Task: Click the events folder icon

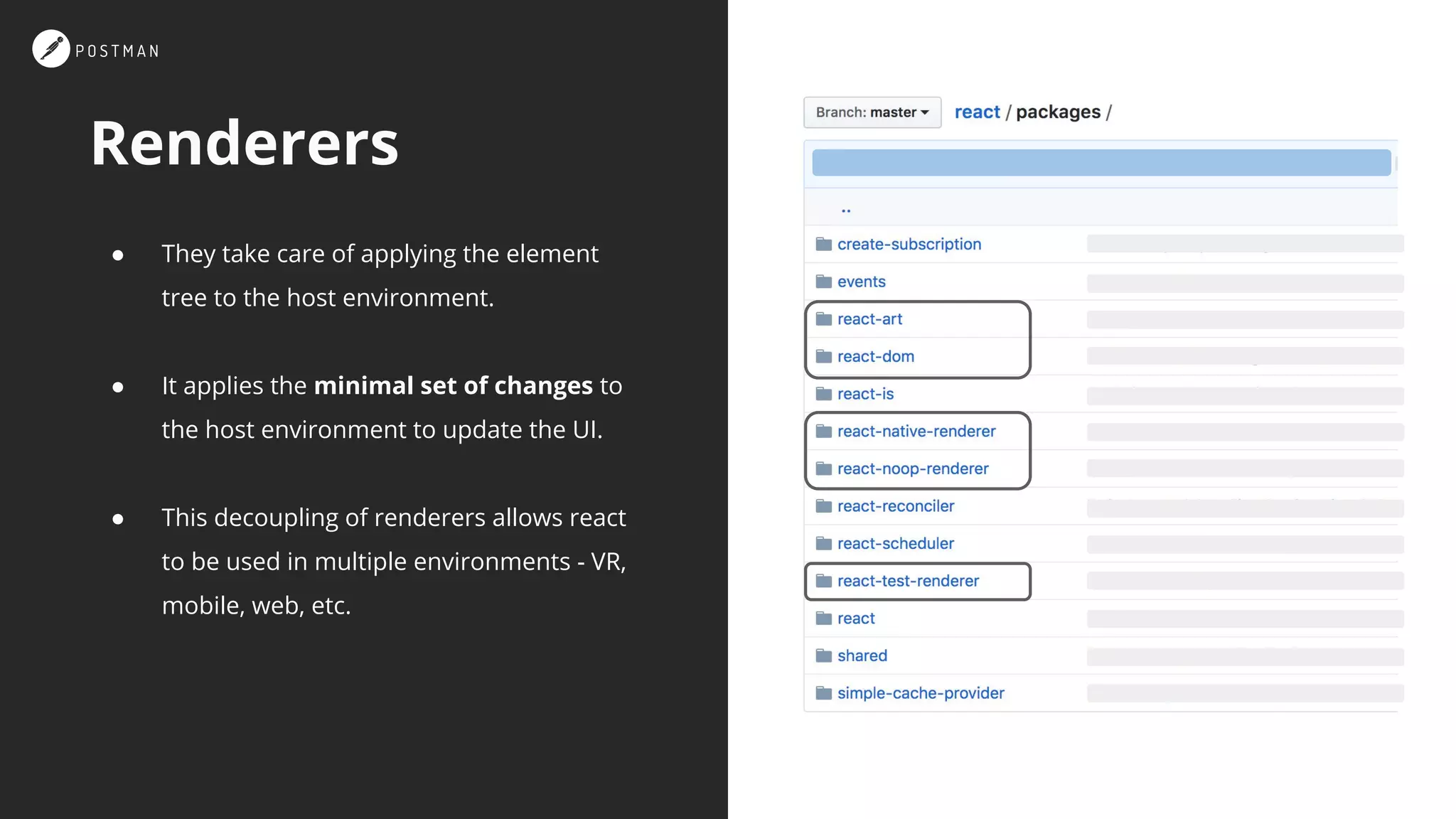Action: click(824, 282)
